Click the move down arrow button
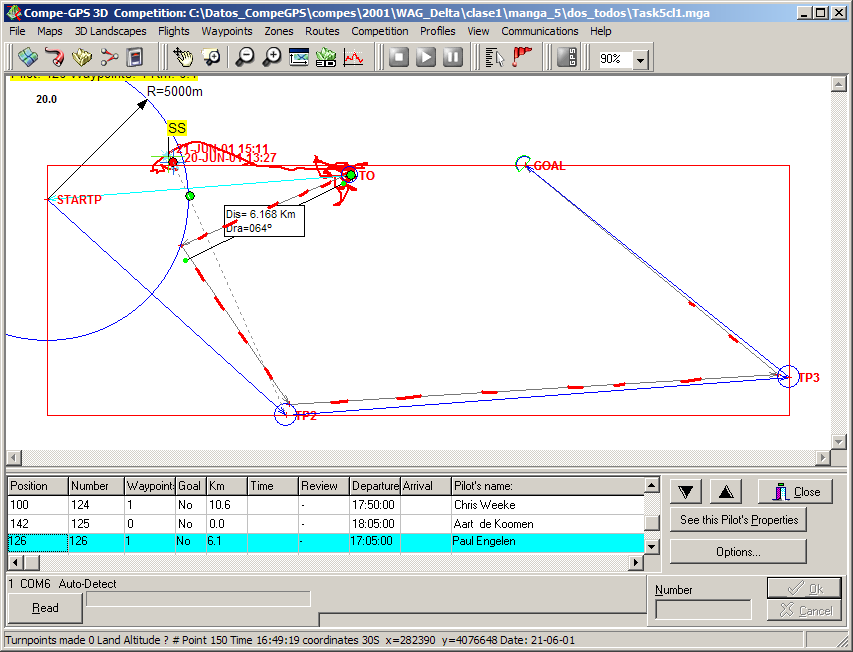This screenshot has width=853, height=652. pyautogui.click(x=685, y=492)
